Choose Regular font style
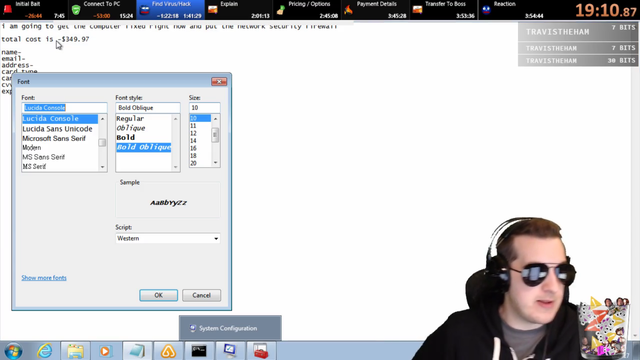Viewport: 640px width, 360px height. tap(144, 118)
